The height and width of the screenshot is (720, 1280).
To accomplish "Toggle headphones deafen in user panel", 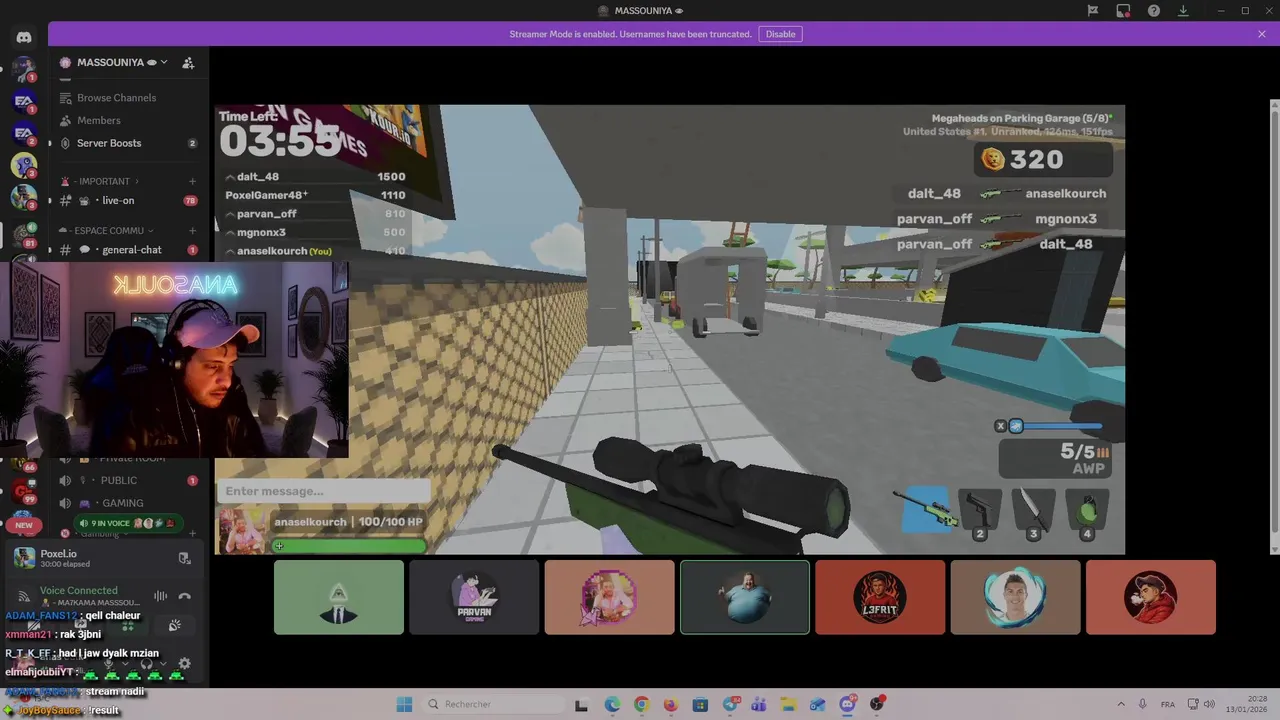I will [146, 663].
